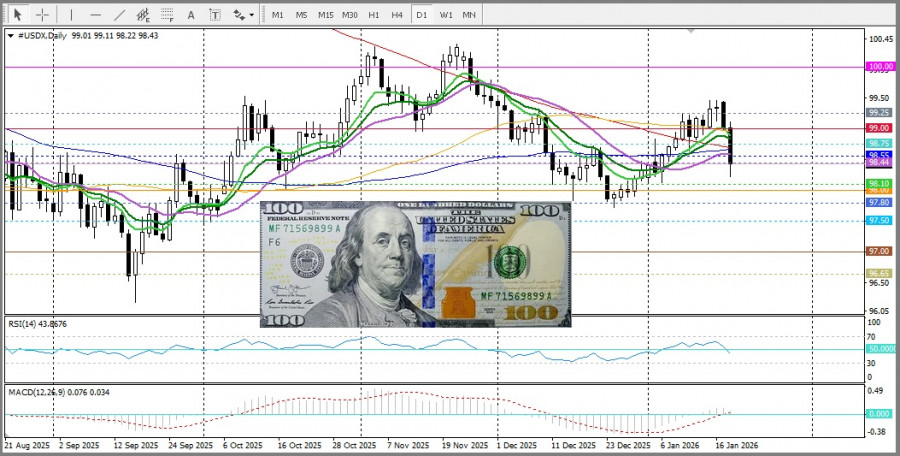The width and height of the screenshot is (900, 456).
Task: Click the 19 Nov 2025 date label
Action: pos(464,446)
